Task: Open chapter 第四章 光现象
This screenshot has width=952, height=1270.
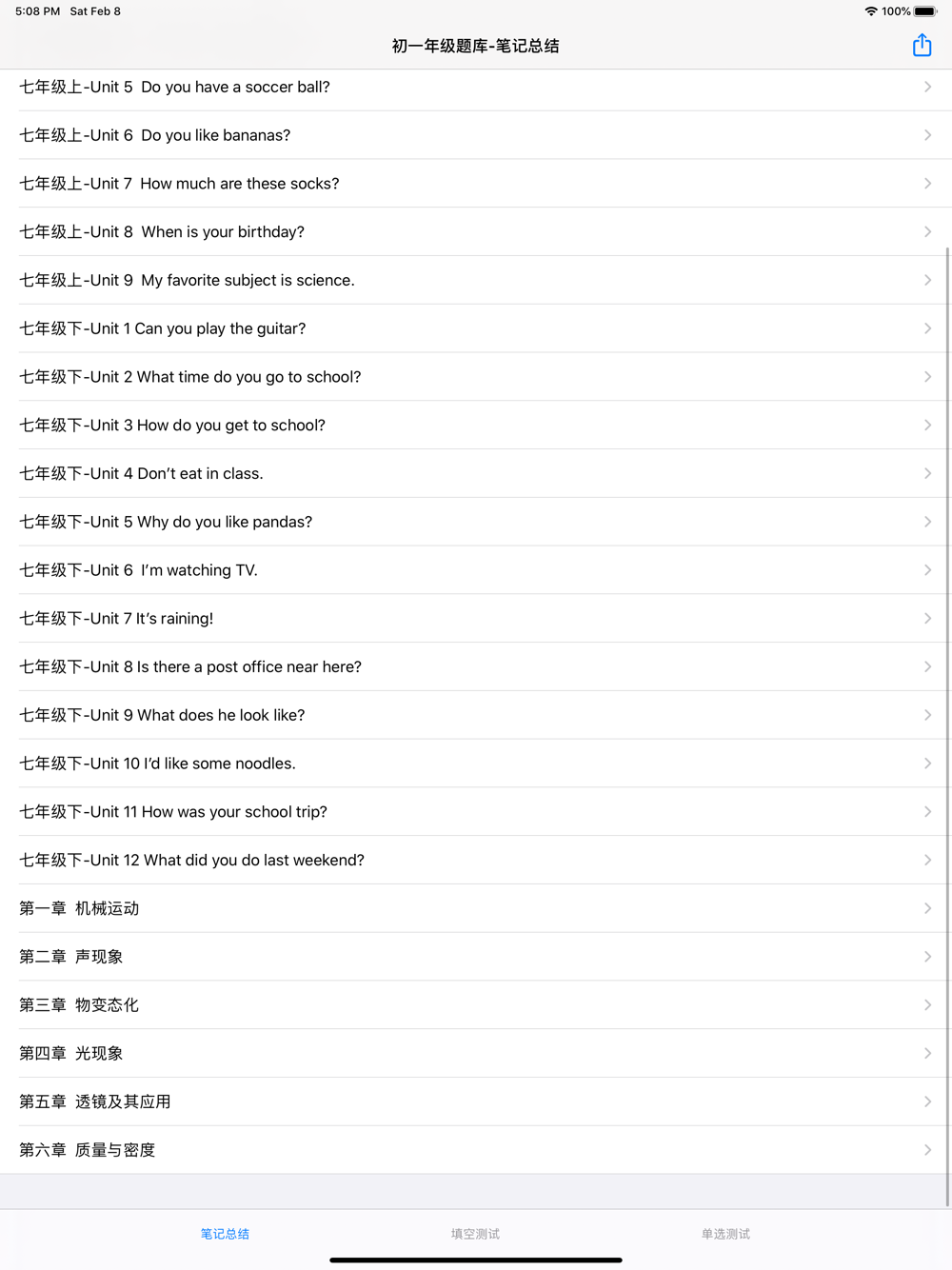Action: click(71, 1053)
